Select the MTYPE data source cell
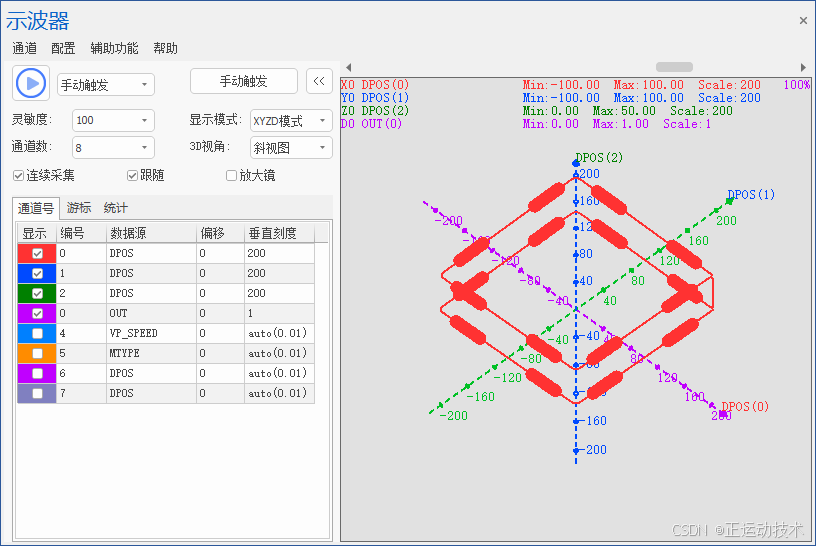816x546 pixels. click(151, 353)
